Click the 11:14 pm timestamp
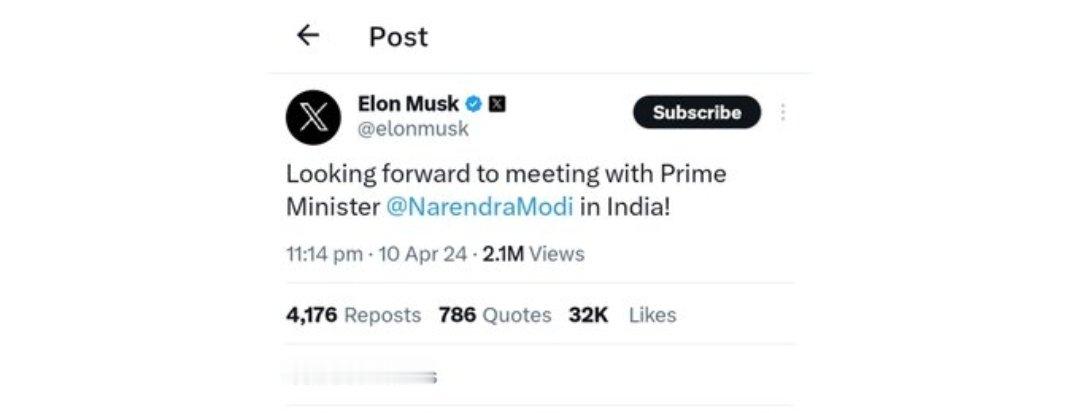This screenshot has height=413, width=1080. point(324,254)
